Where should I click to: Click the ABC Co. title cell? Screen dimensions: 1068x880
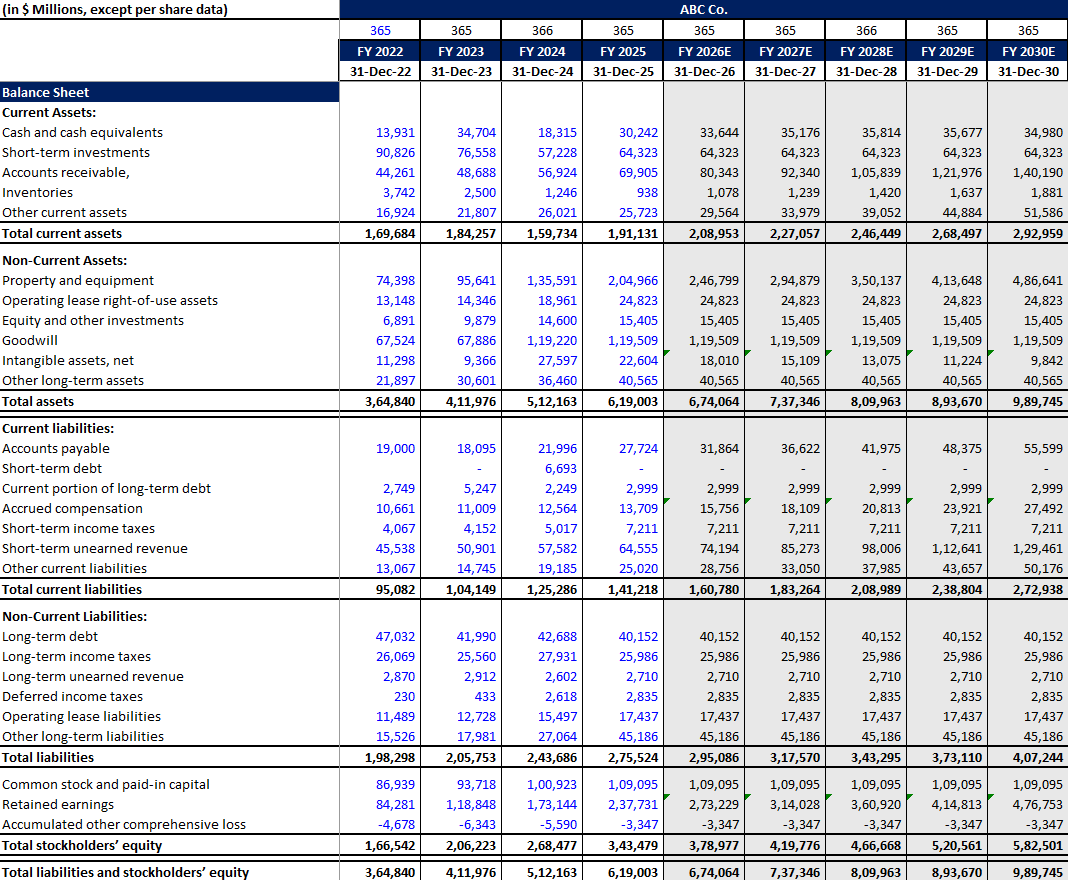point(703,8)
